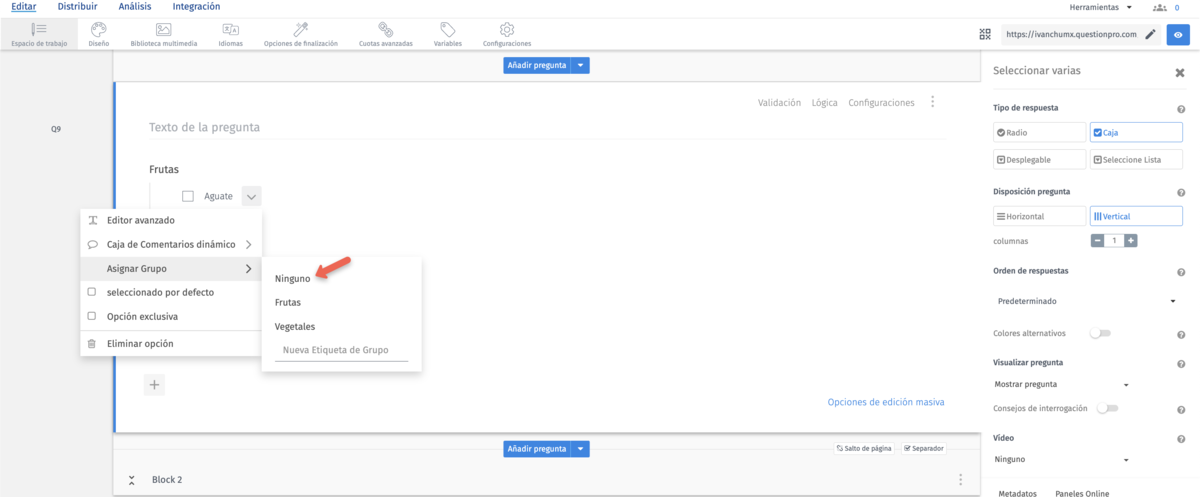Select Desplegable answer type
Screen dimensions: 1200x497
(x=1039, y=159)
